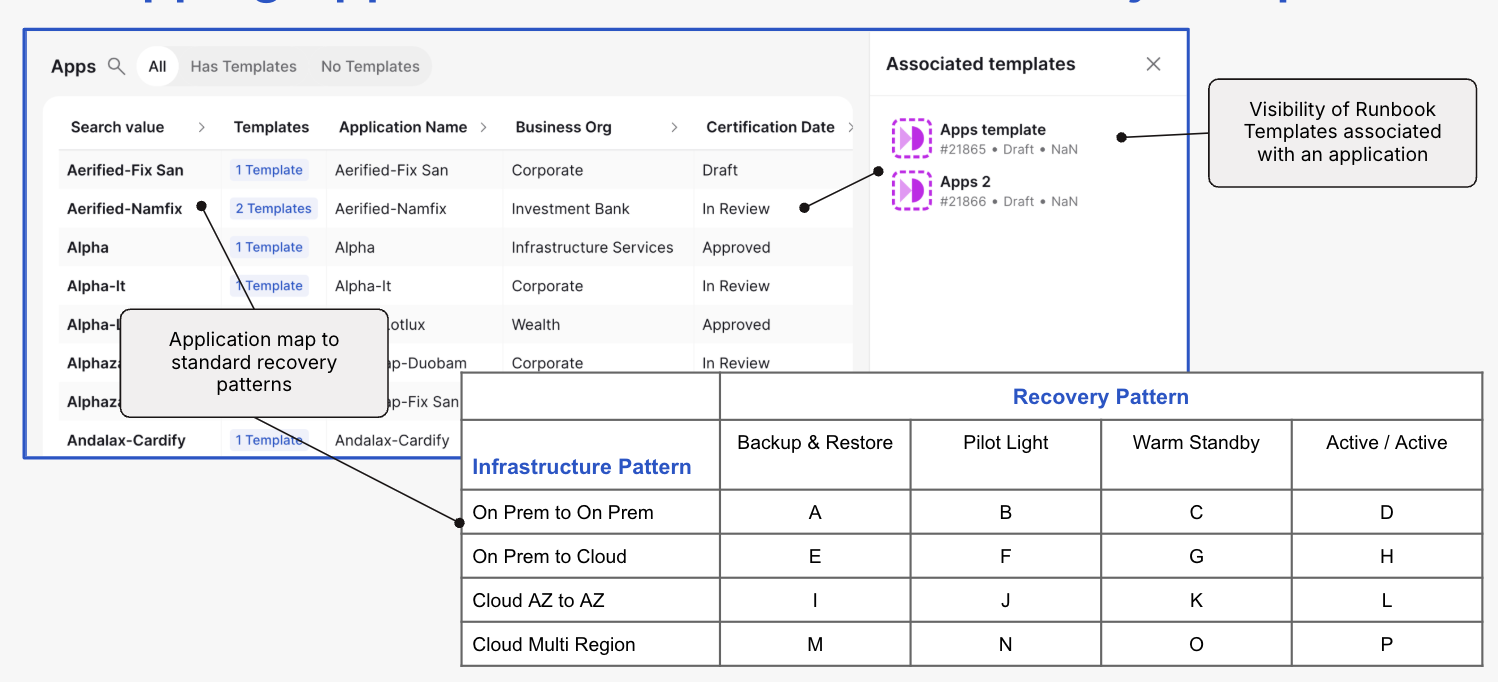Open the 1 Template badge for Aerified-Fix San
The image size is (1498, 682).
click(x=269, y=170)
